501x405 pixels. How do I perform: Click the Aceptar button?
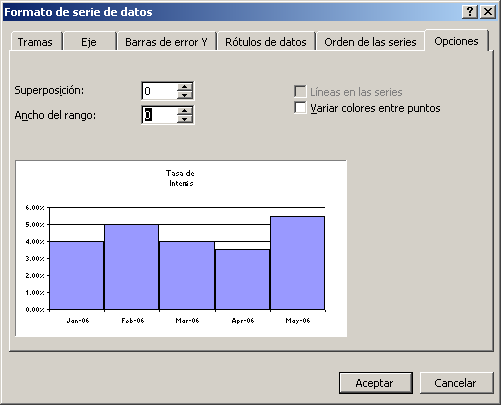(376, 383)
